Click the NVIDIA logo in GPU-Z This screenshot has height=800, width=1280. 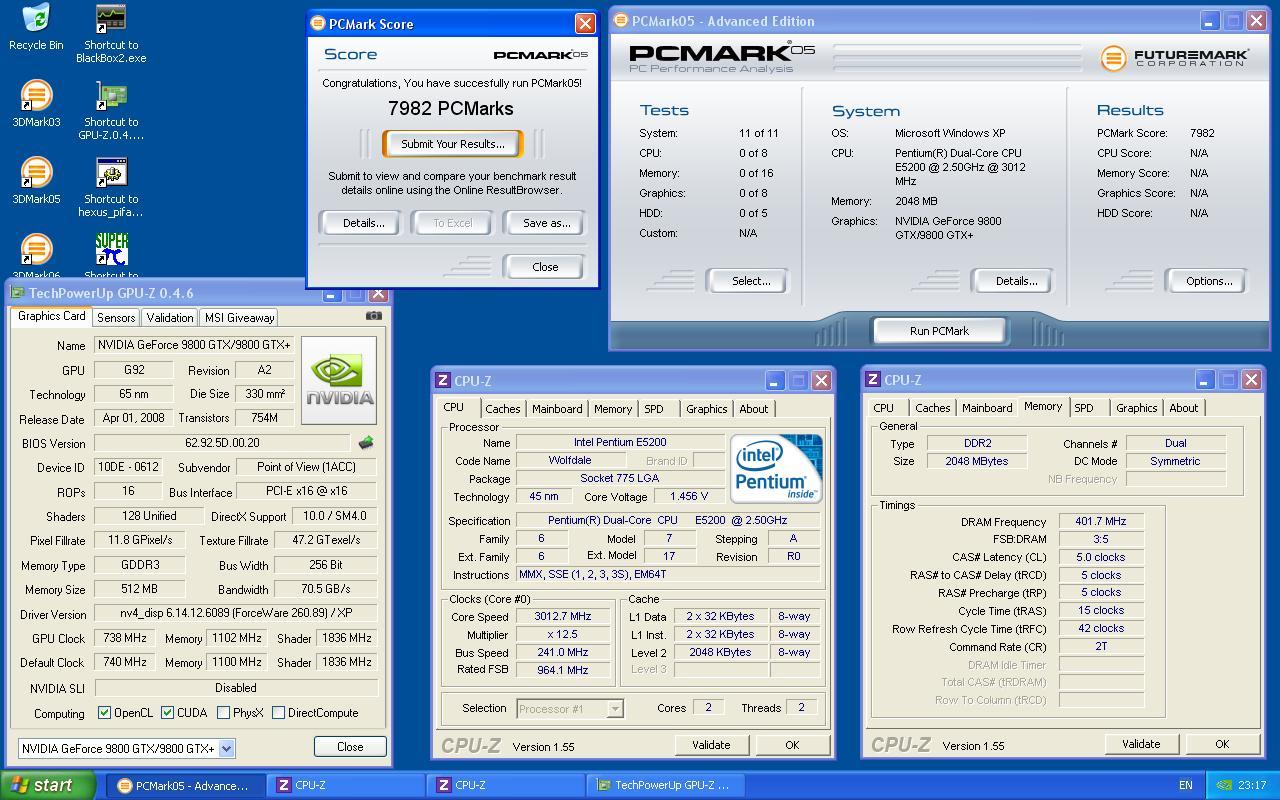pyautogui.click(x=339, y=380)
